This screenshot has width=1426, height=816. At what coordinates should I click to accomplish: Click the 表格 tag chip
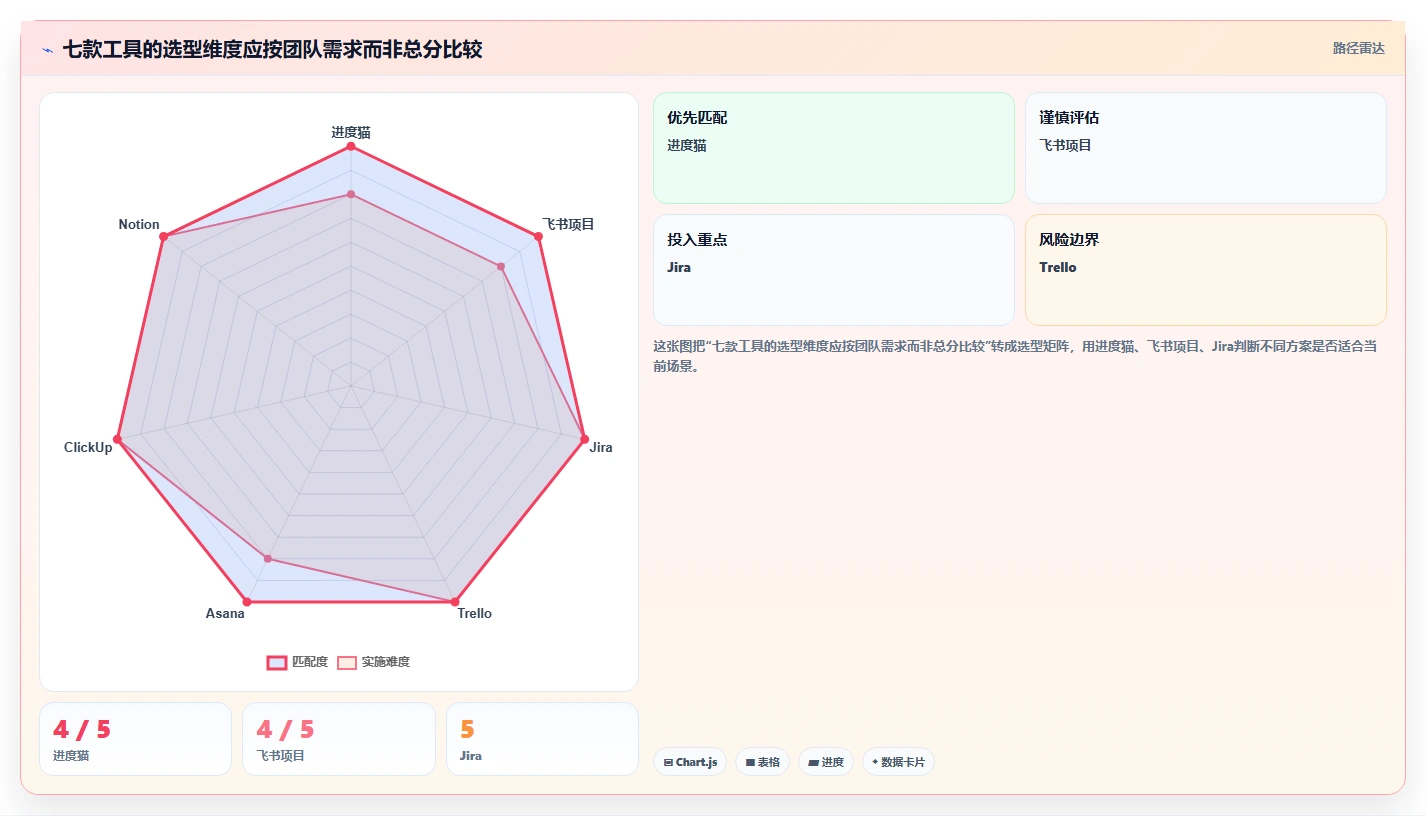(762, 762)
